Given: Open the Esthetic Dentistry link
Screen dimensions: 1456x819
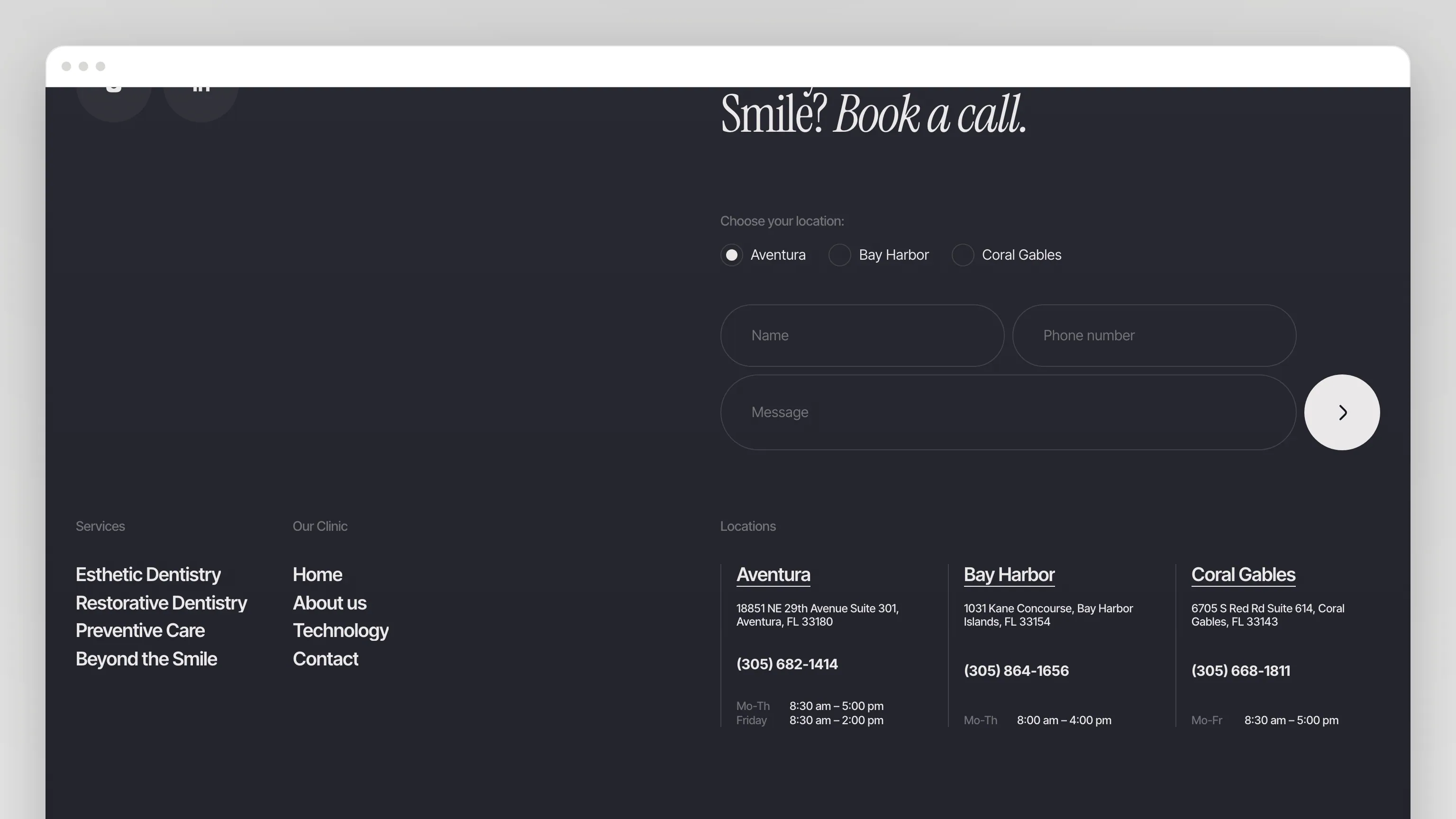Looking at the screenshot, I should (x=148, y=574).
